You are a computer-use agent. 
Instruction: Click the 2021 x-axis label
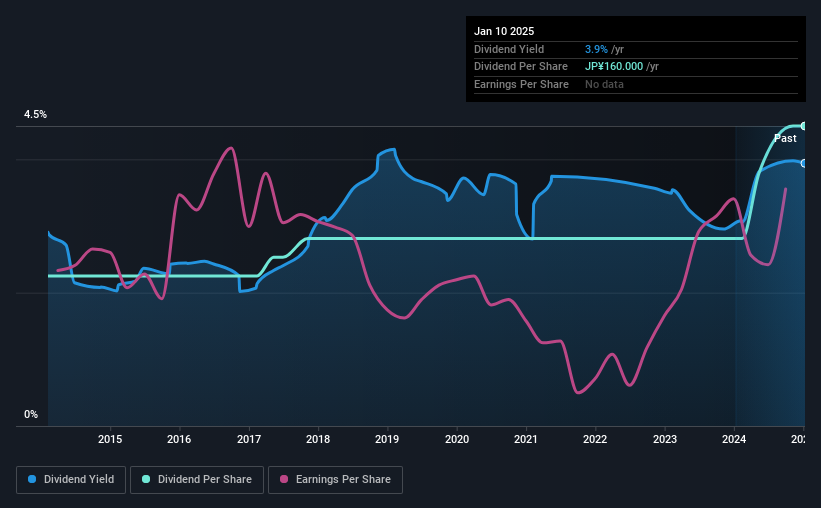(526, 439)
